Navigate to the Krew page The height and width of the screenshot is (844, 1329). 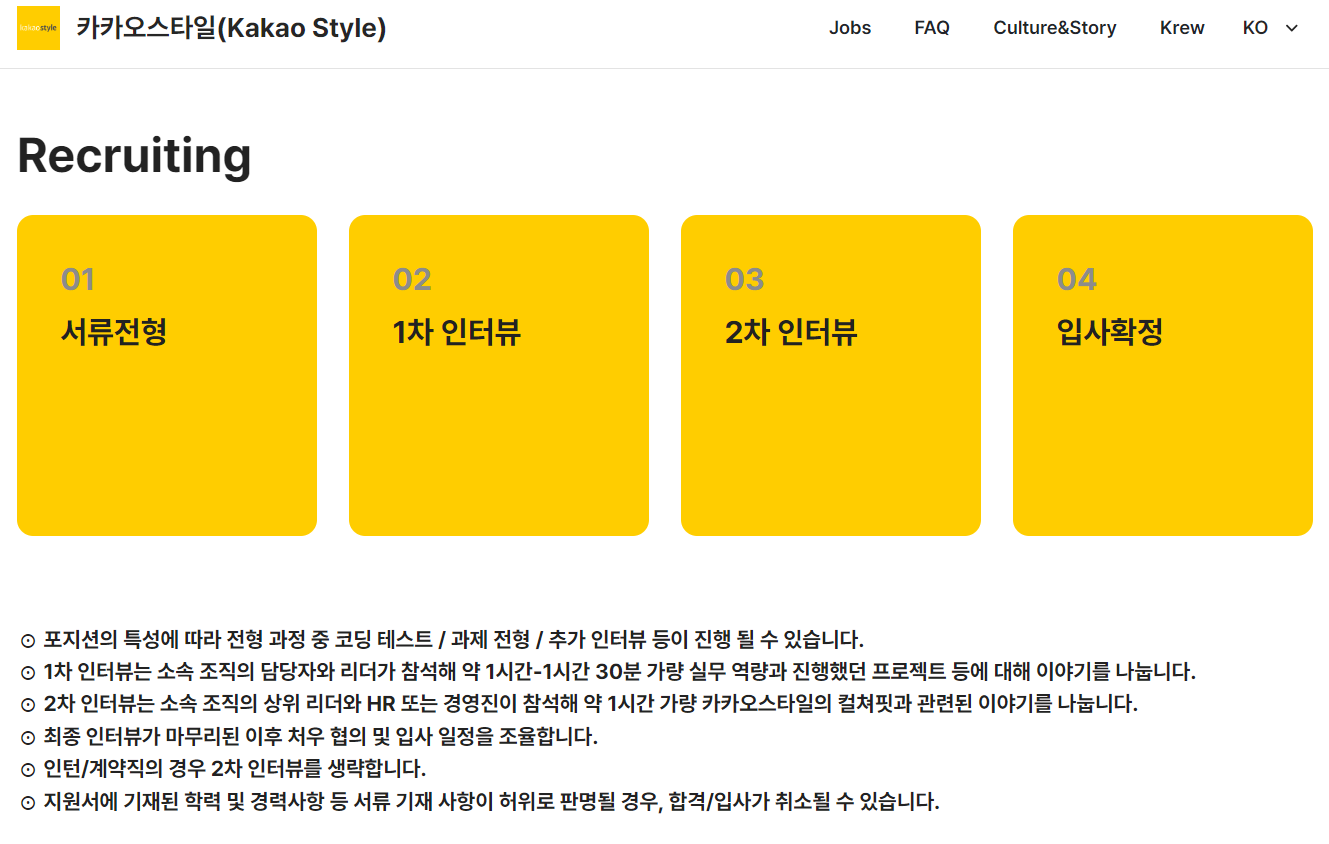click(x=1182, y=28)
